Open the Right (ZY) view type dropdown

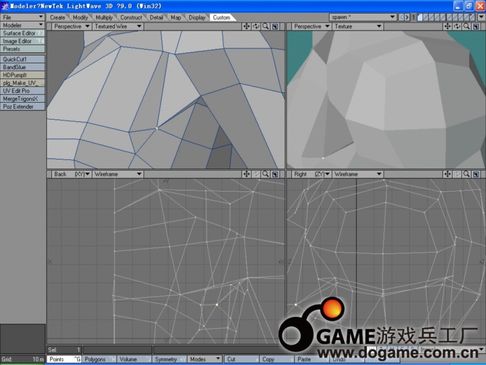click(311, 174)
